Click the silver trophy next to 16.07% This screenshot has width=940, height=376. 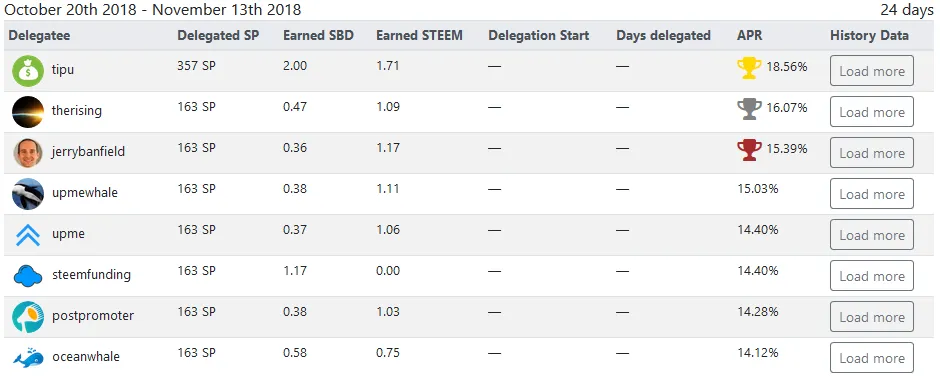[749, 109]
